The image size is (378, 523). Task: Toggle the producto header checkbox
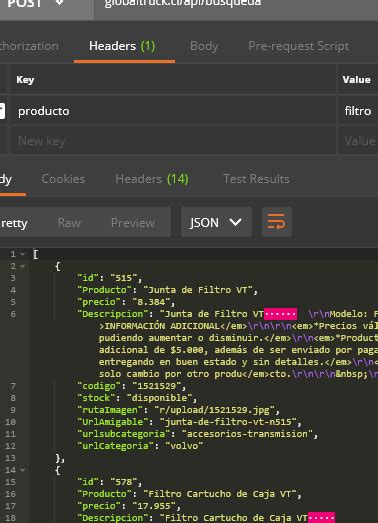[2, 111]
